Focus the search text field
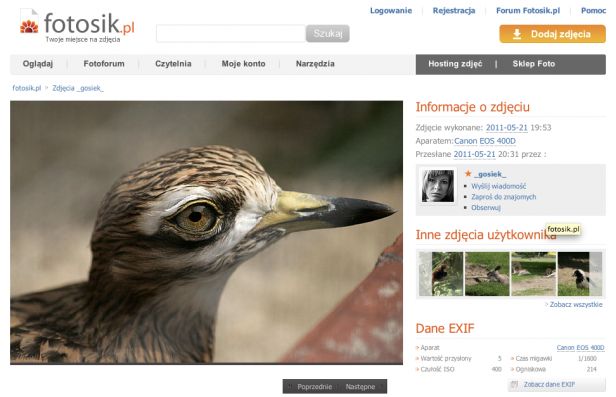Image resolution: width=616 pixels, height=397 pixels. click(x=231, y=34)
